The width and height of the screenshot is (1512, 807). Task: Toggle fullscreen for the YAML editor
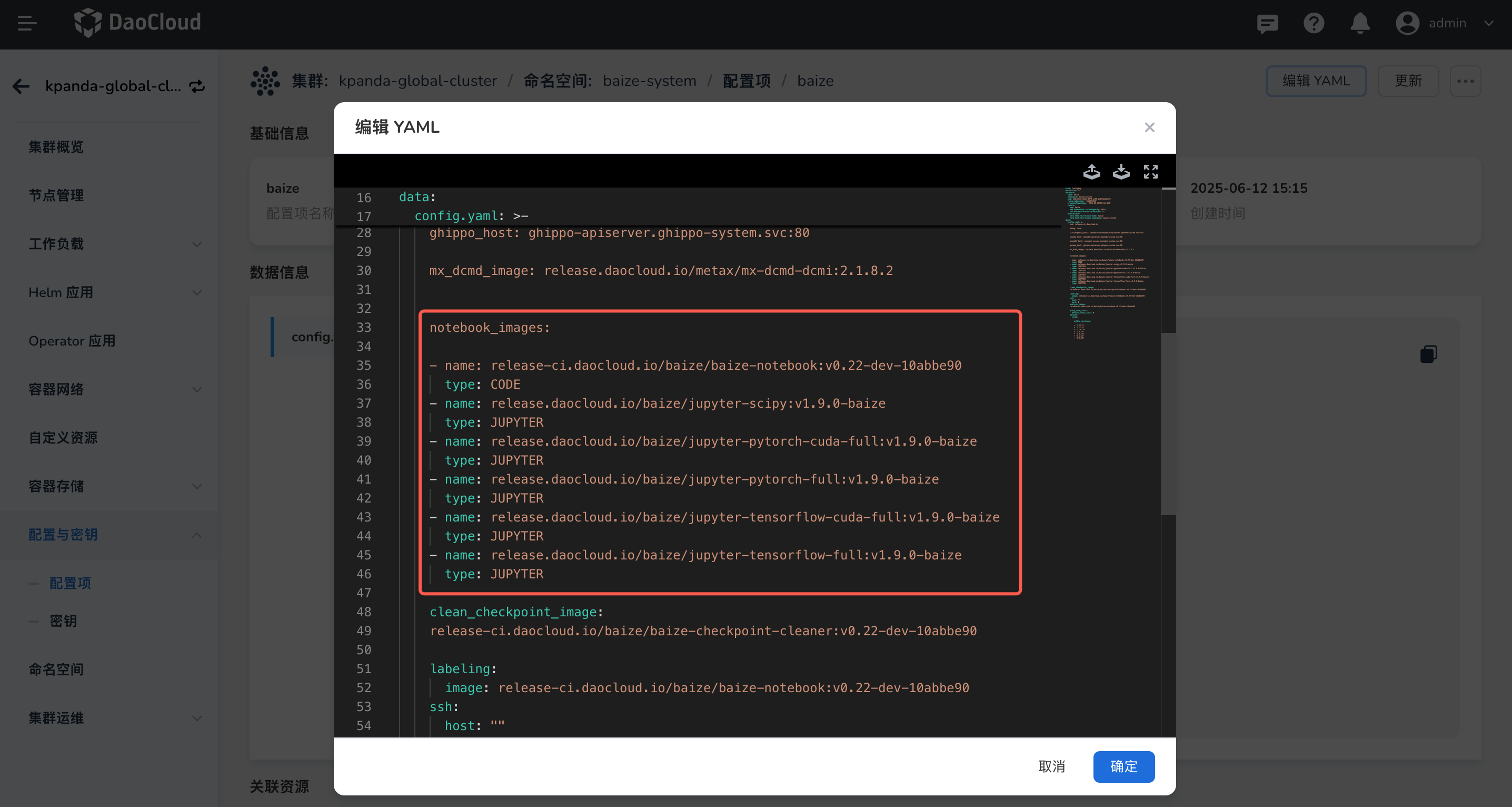(1150, 172)
